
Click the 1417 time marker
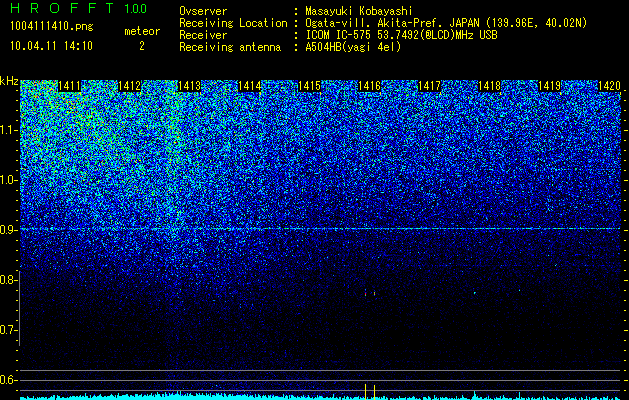click(x=429, y=86)
